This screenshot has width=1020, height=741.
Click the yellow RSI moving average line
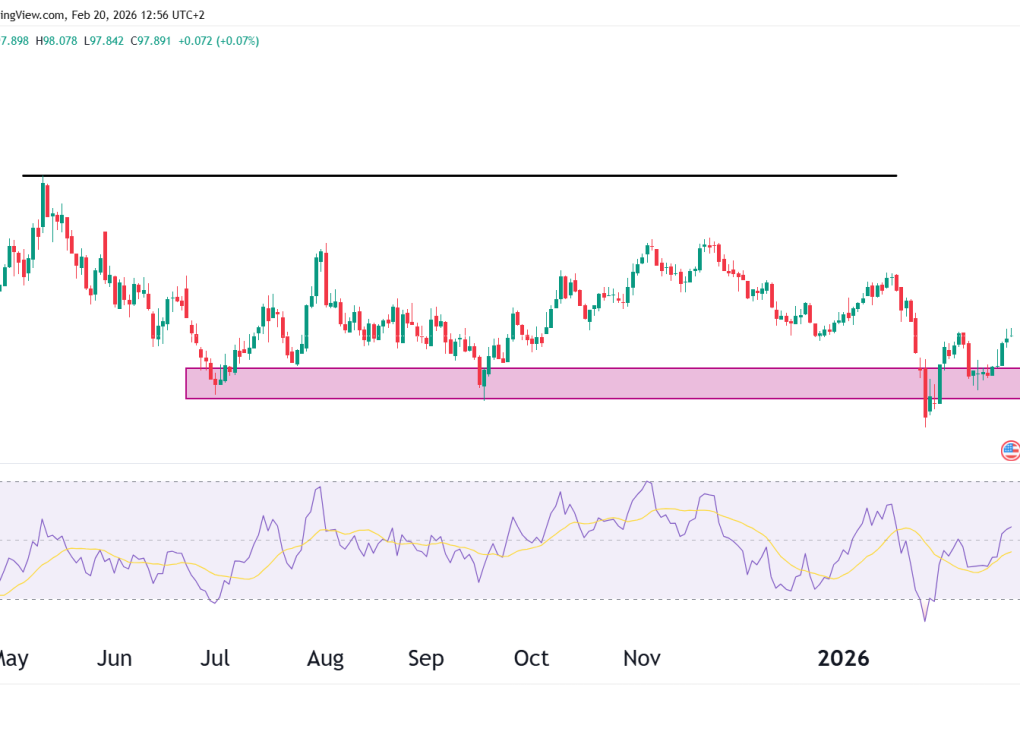coord(740,524)
